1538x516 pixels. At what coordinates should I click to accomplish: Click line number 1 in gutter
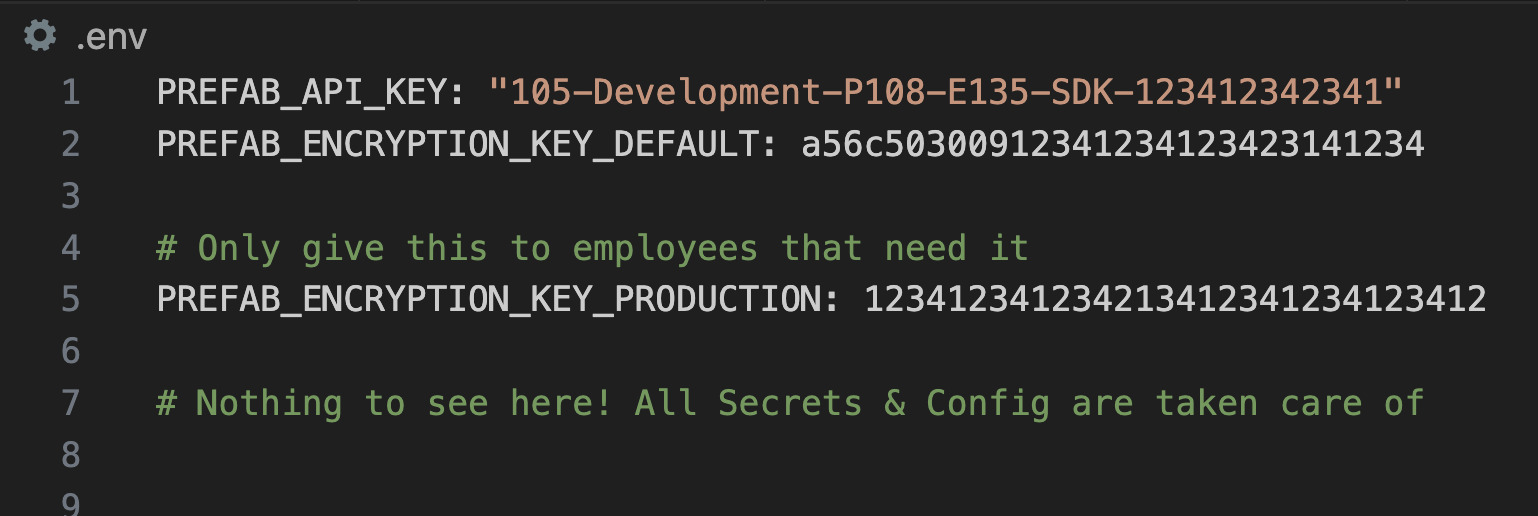click(71, 92)
